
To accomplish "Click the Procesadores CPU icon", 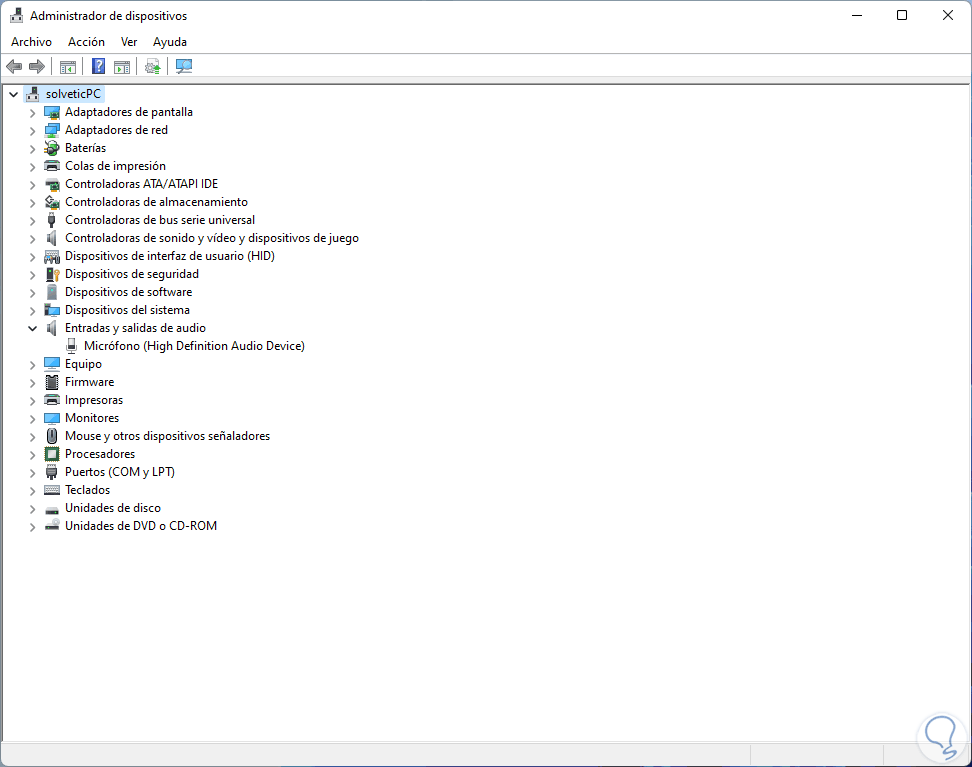I will tap(52, 454).
